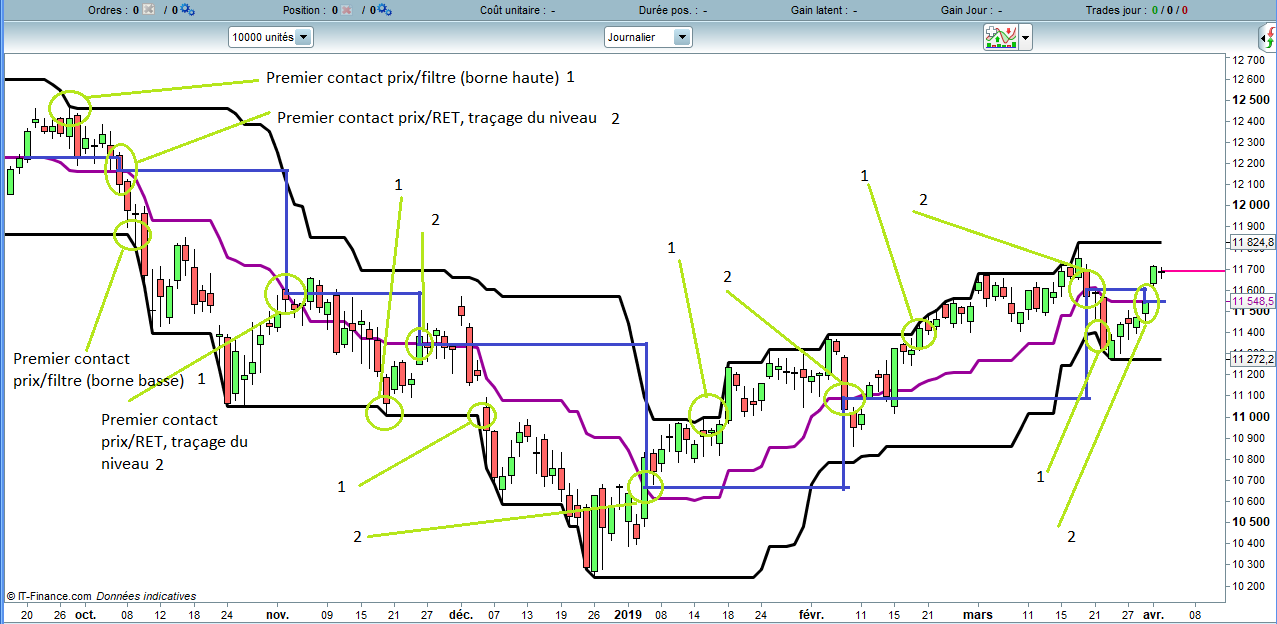Screen dimensions: 1277x624
Task: Click the 2019 year marker on the time axis
Action: pos(627,615)
